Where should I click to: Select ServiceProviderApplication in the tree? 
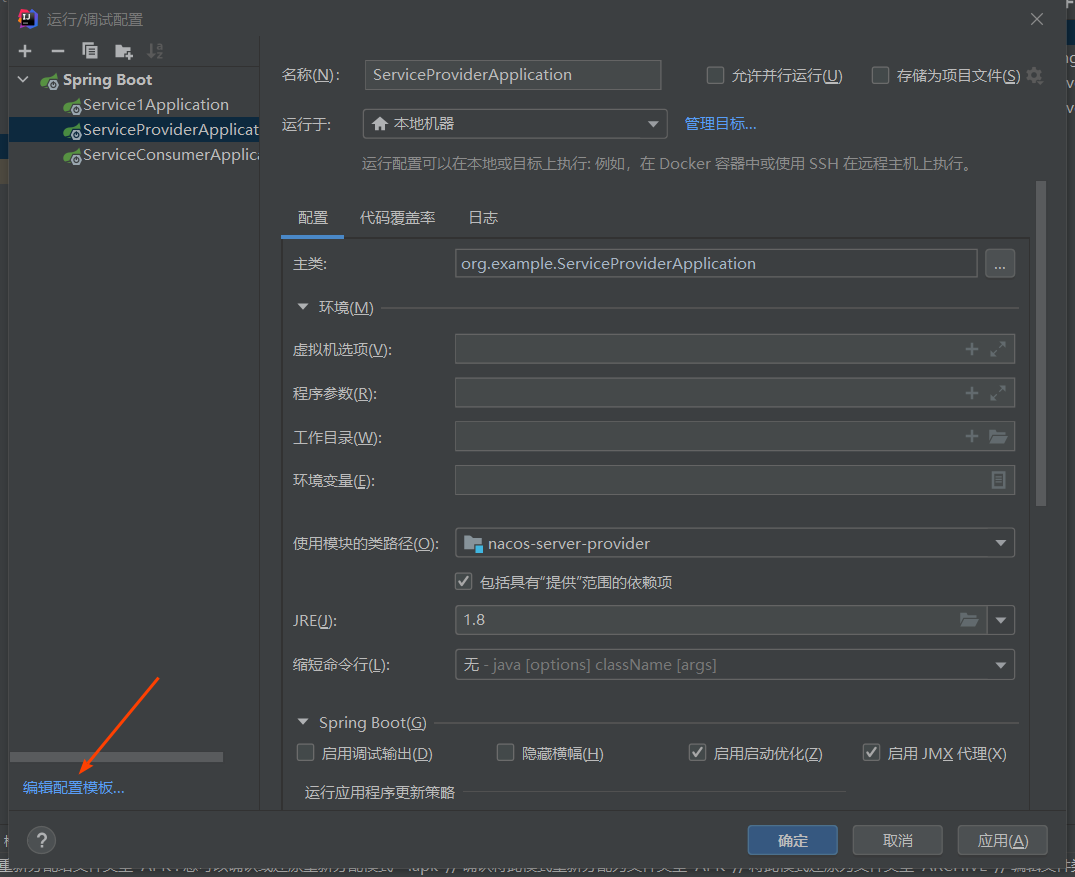point(134,130)
